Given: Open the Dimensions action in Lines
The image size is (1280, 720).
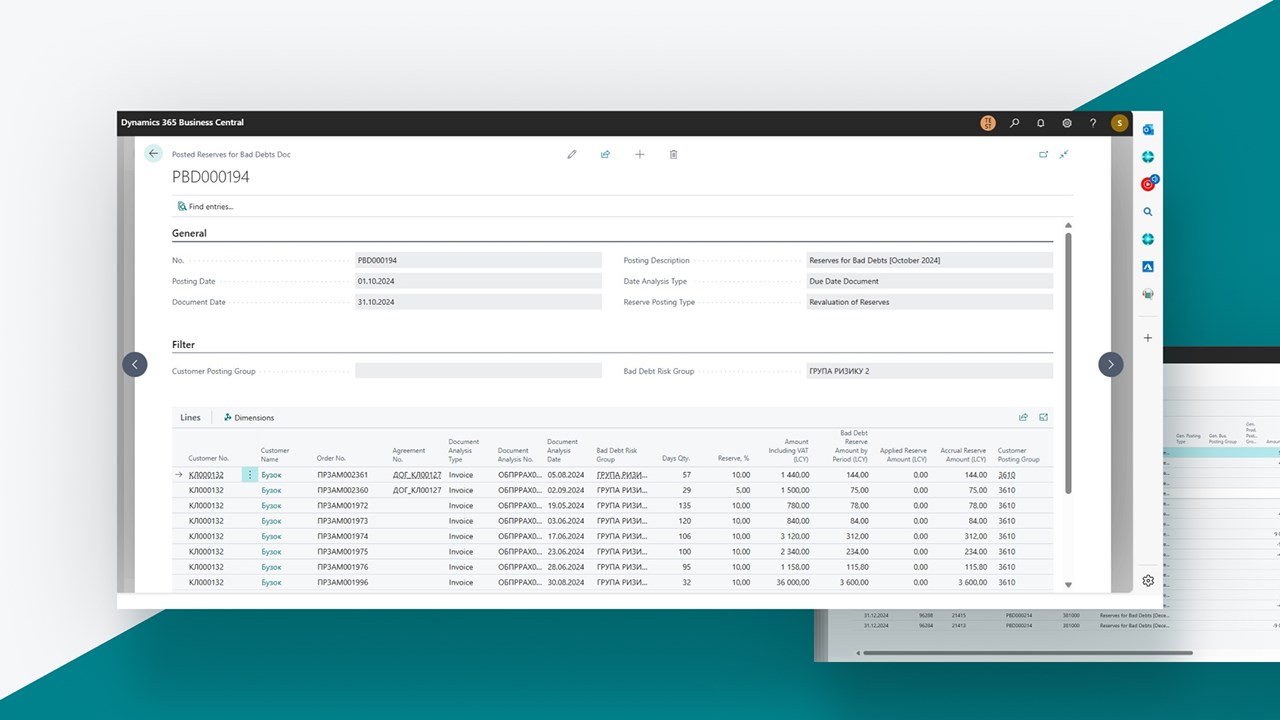Looking at the screenshot, I should 249,417.
